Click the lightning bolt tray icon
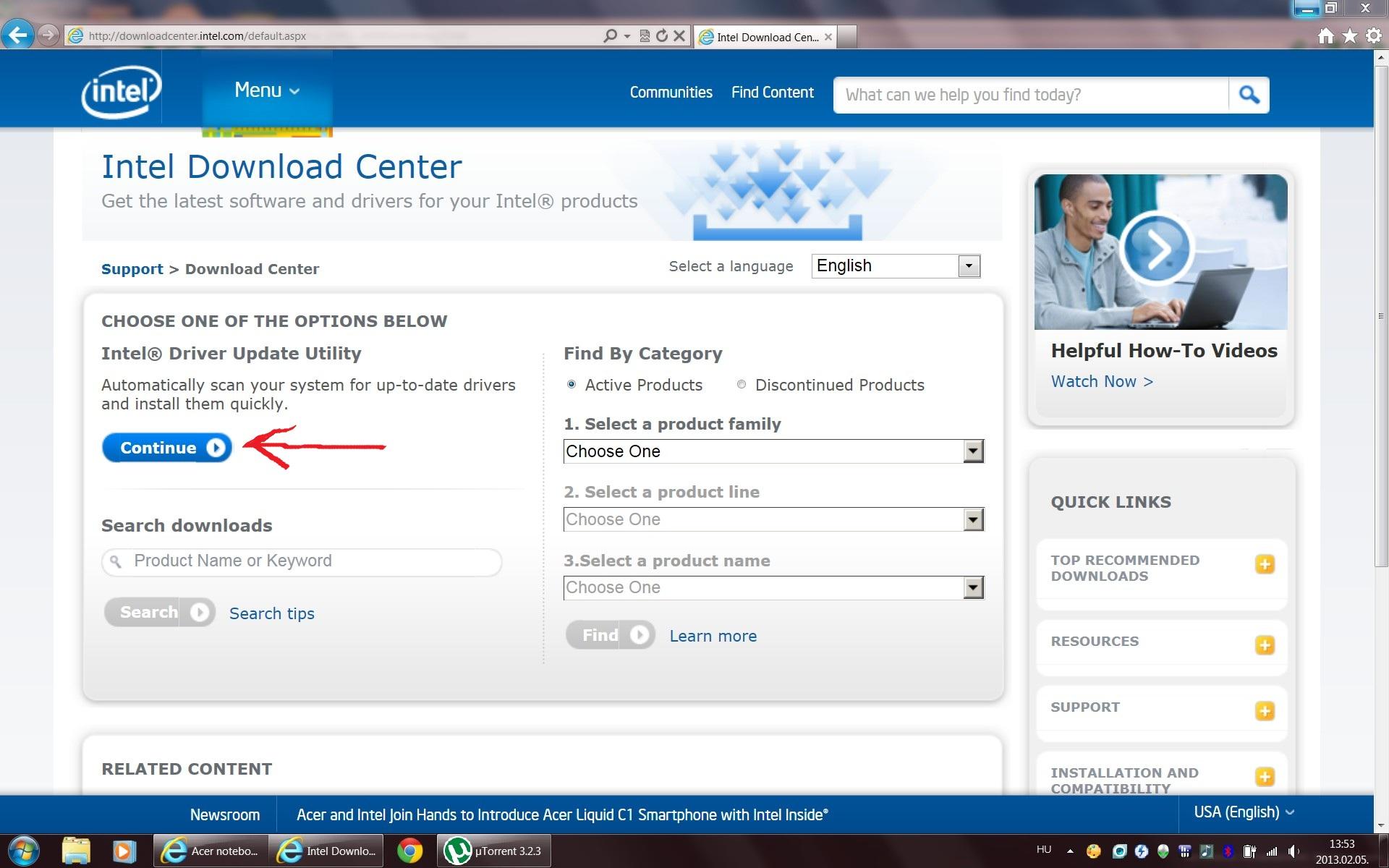1389x868 pixels. click(1141, 851)
